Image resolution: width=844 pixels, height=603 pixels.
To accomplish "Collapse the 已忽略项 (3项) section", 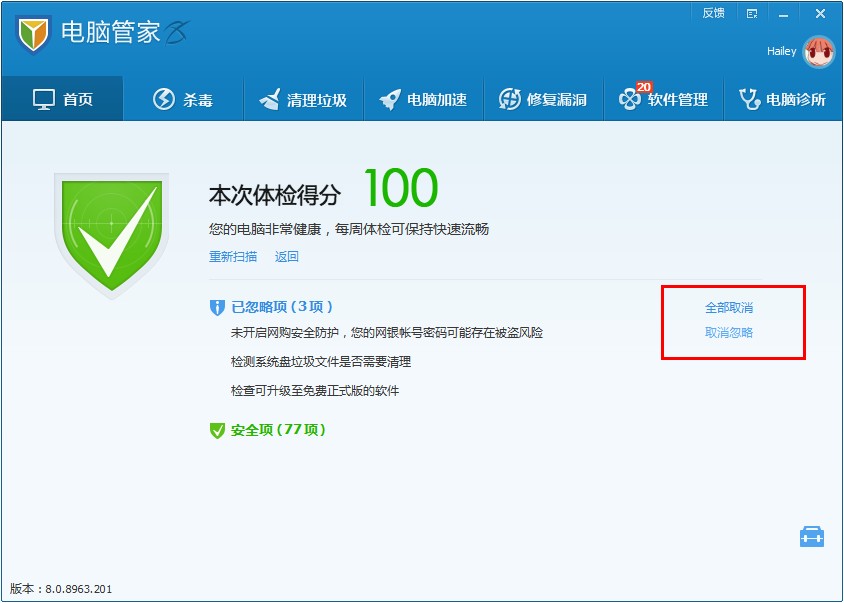I will click(x=281, y=307).
